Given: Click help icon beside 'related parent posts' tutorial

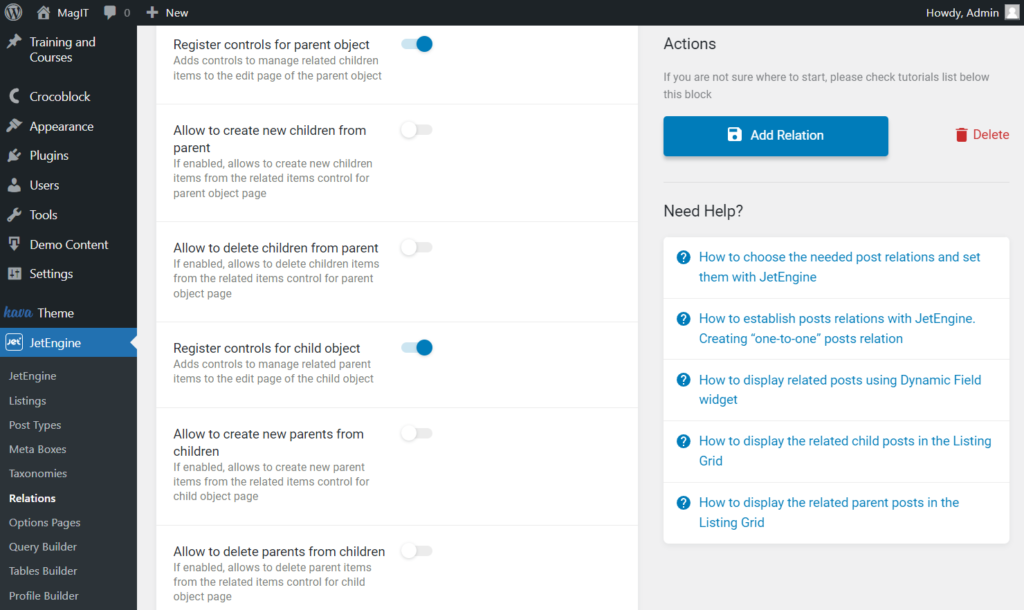Looking at the screenshot, I should [683, 503].
